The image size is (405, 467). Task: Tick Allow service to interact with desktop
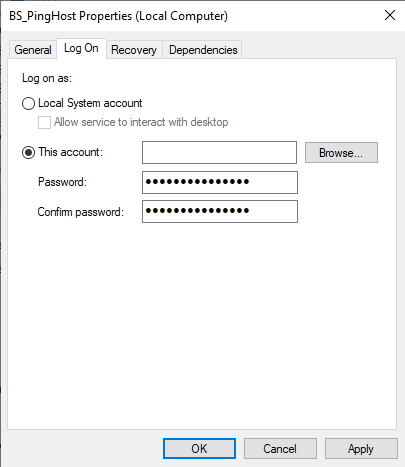tap(44, 122)
